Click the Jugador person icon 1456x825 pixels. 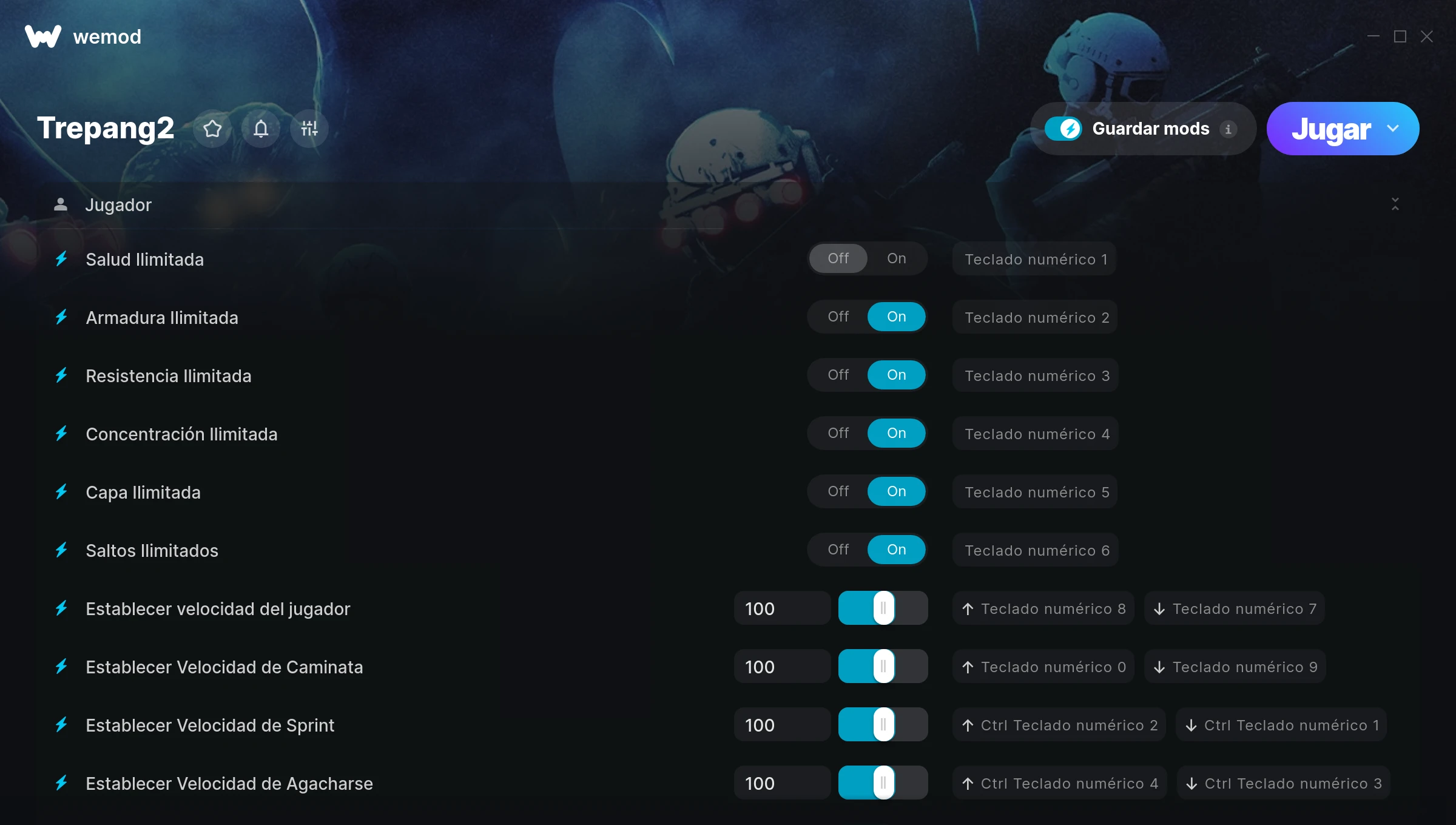pos(61,204)
